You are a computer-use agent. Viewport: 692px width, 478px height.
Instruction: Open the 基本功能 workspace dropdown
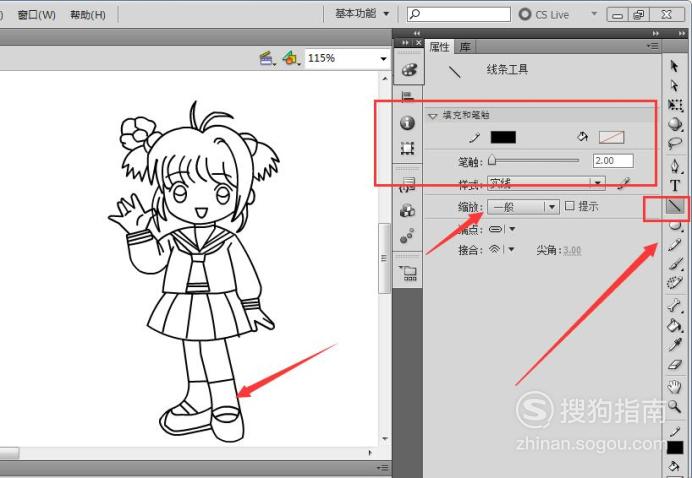362,14
